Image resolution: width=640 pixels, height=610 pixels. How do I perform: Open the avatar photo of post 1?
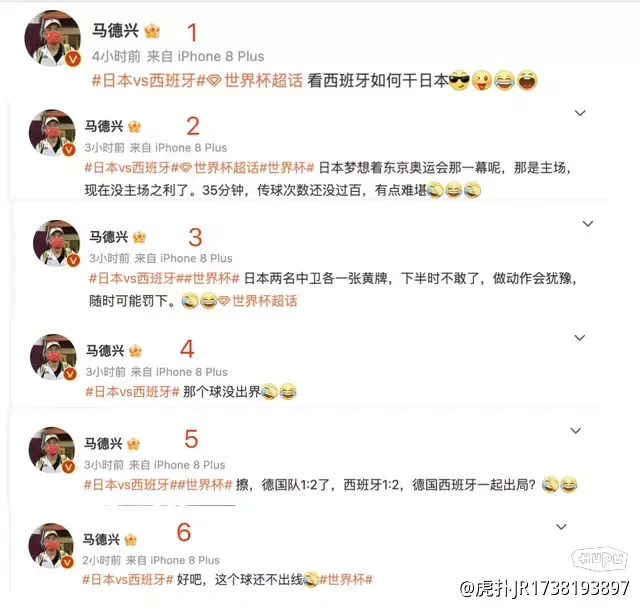tap(53, 38)
